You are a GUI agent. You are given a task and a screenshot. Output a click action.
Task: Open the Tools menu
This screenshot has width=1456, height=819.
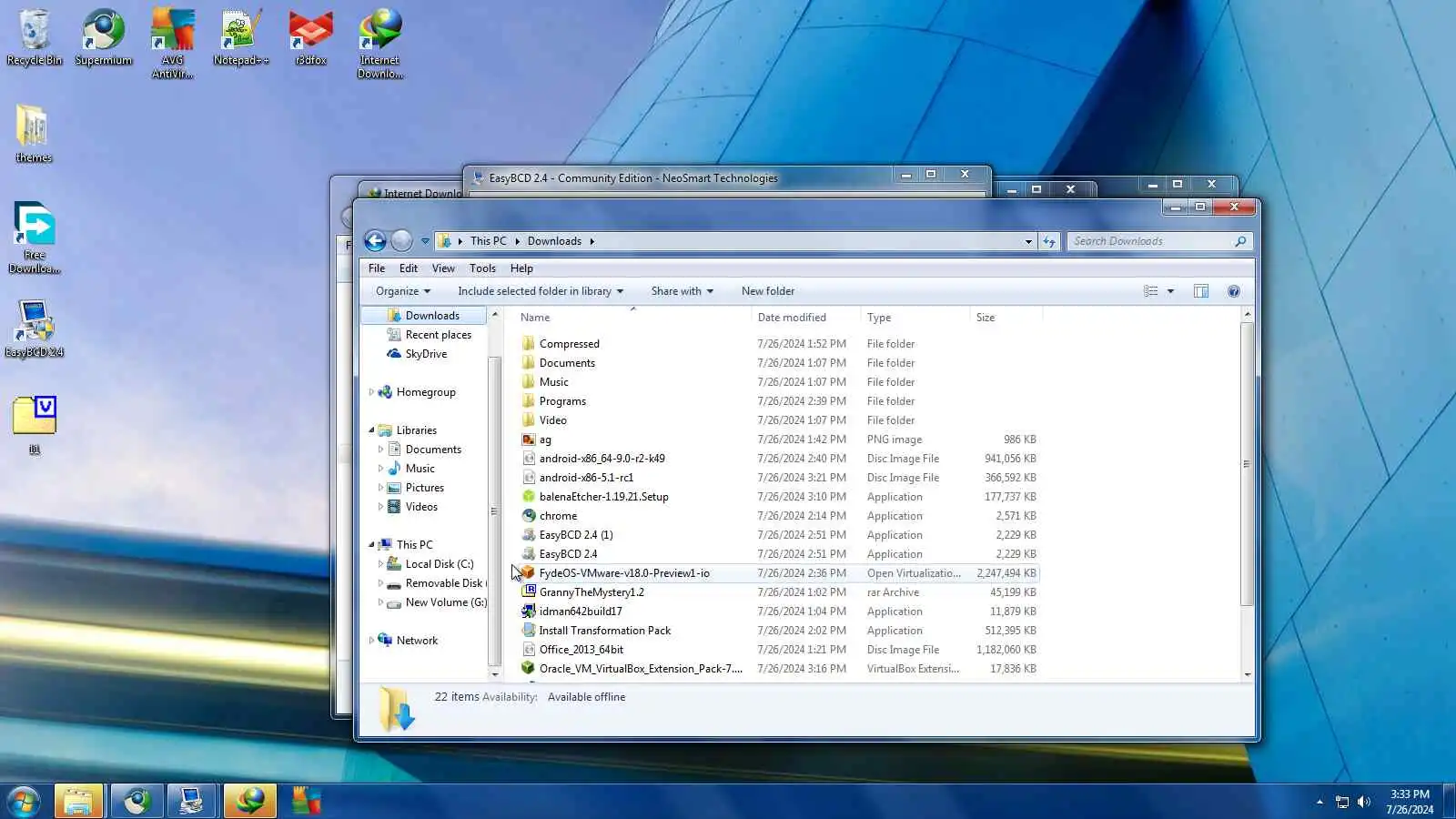click(x=482, y=268)
